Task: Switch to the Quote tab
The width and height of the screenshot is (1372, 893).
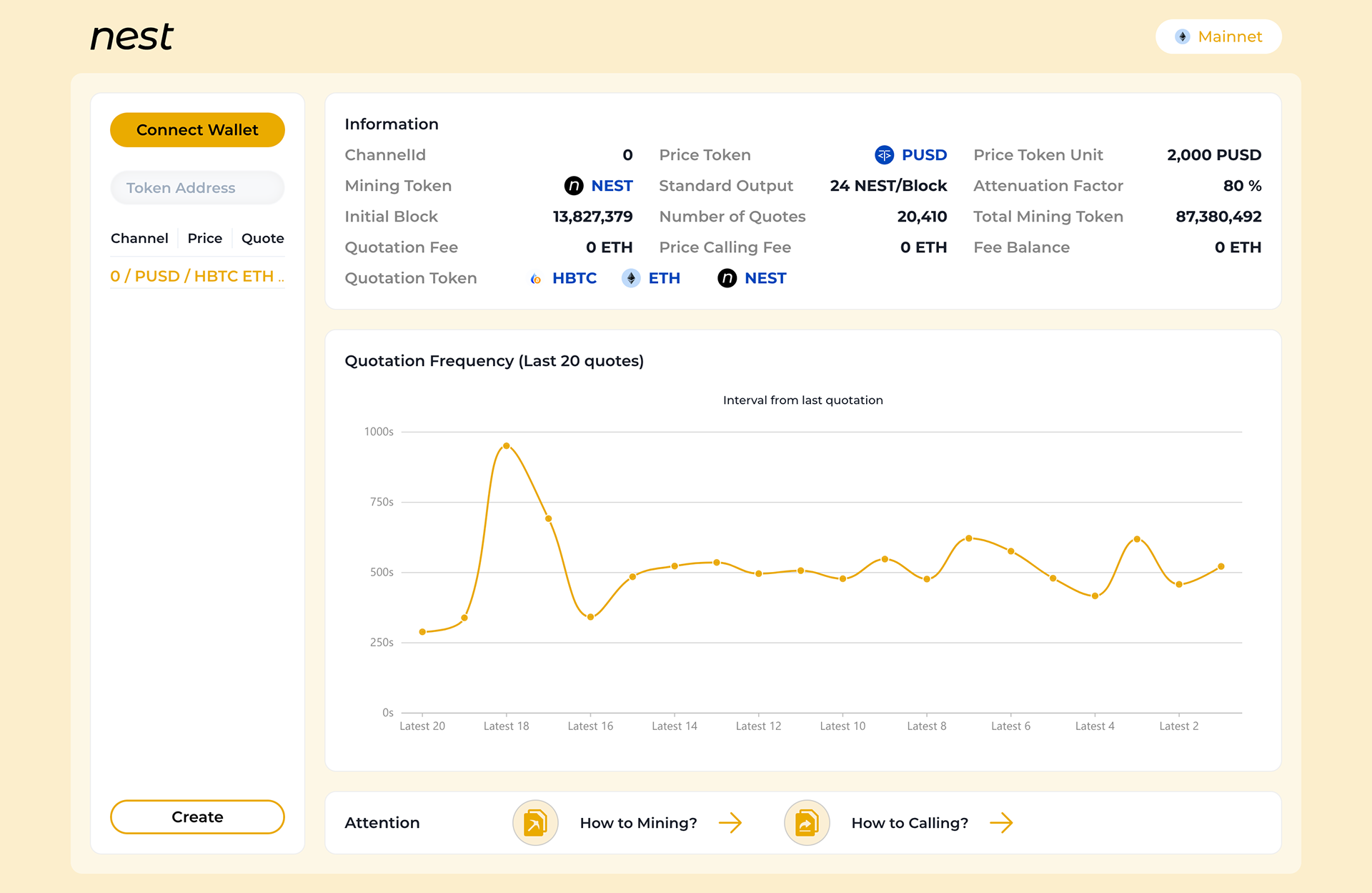Action: click(262, 238)
